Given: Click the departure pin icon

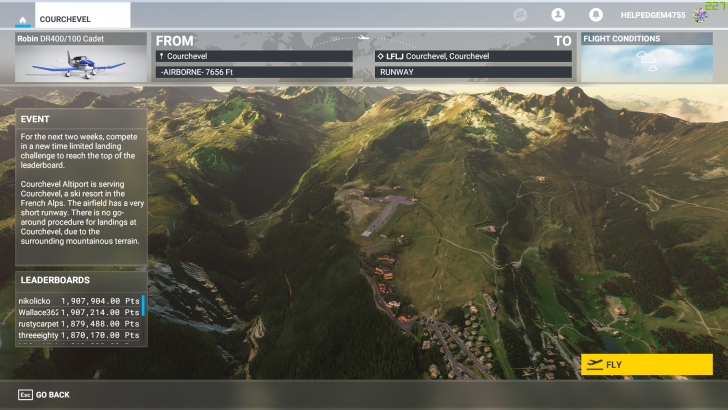Looking at the screenshot, I should tap(162, 56).
